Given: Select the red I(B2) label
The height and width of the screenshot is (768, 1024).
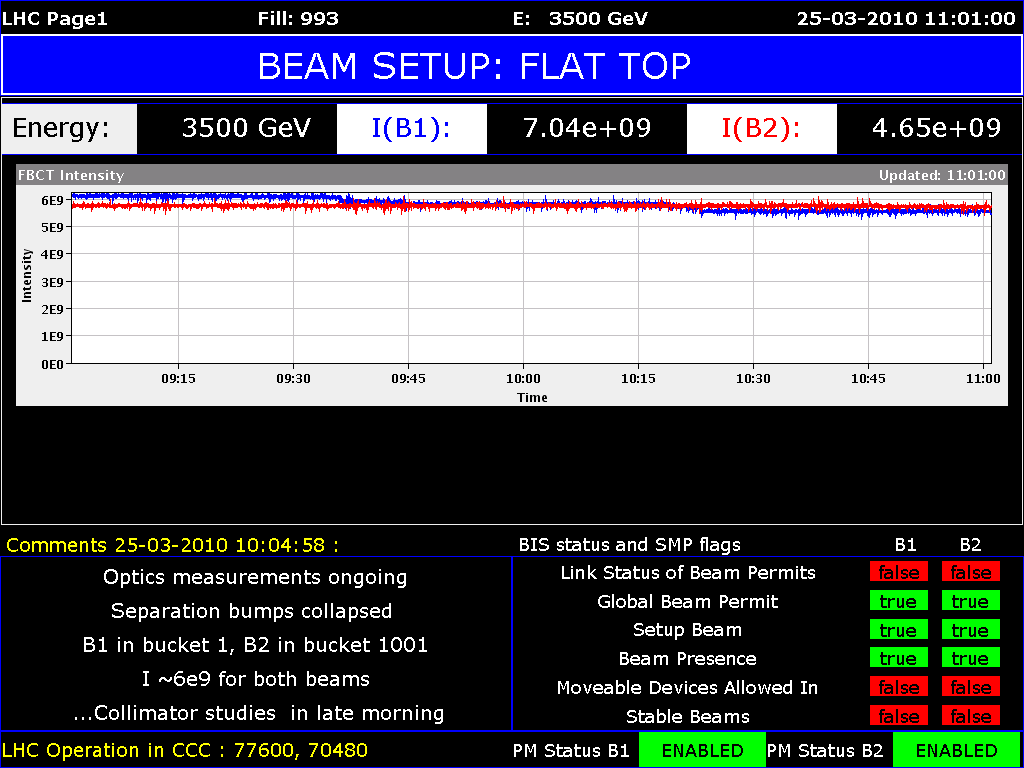Looking at the screenshot, I should click(761, 128).
